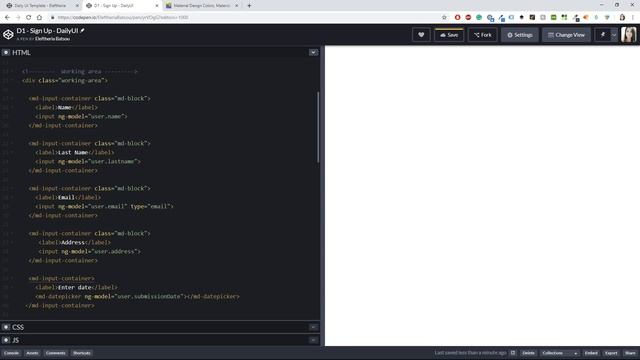The height and width of the screenshot is (360, 640).
Task: Expand the HTML panel dropdown chevron
Action: pos(313,52)
